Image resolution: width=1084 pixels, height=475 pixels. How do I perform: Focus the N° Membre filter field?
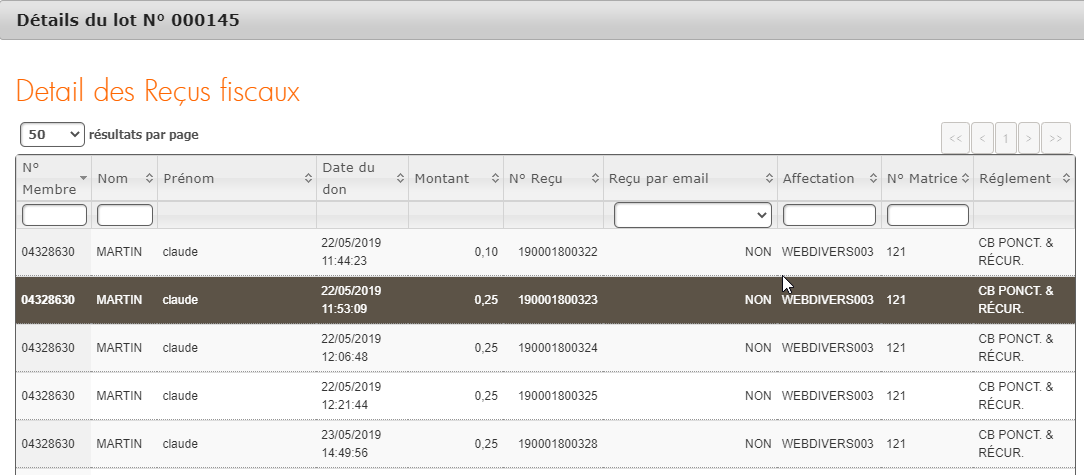(54, 215)
